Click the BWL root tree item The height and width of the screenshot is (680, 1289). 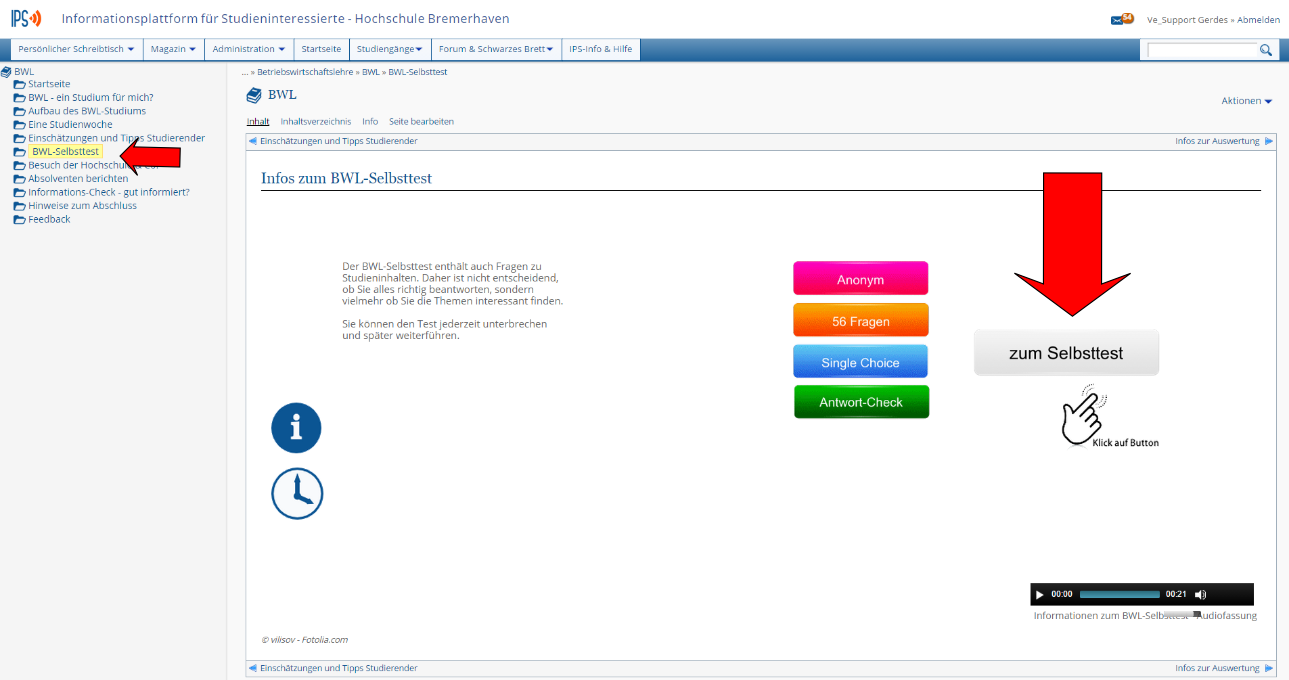click(24, 72)
